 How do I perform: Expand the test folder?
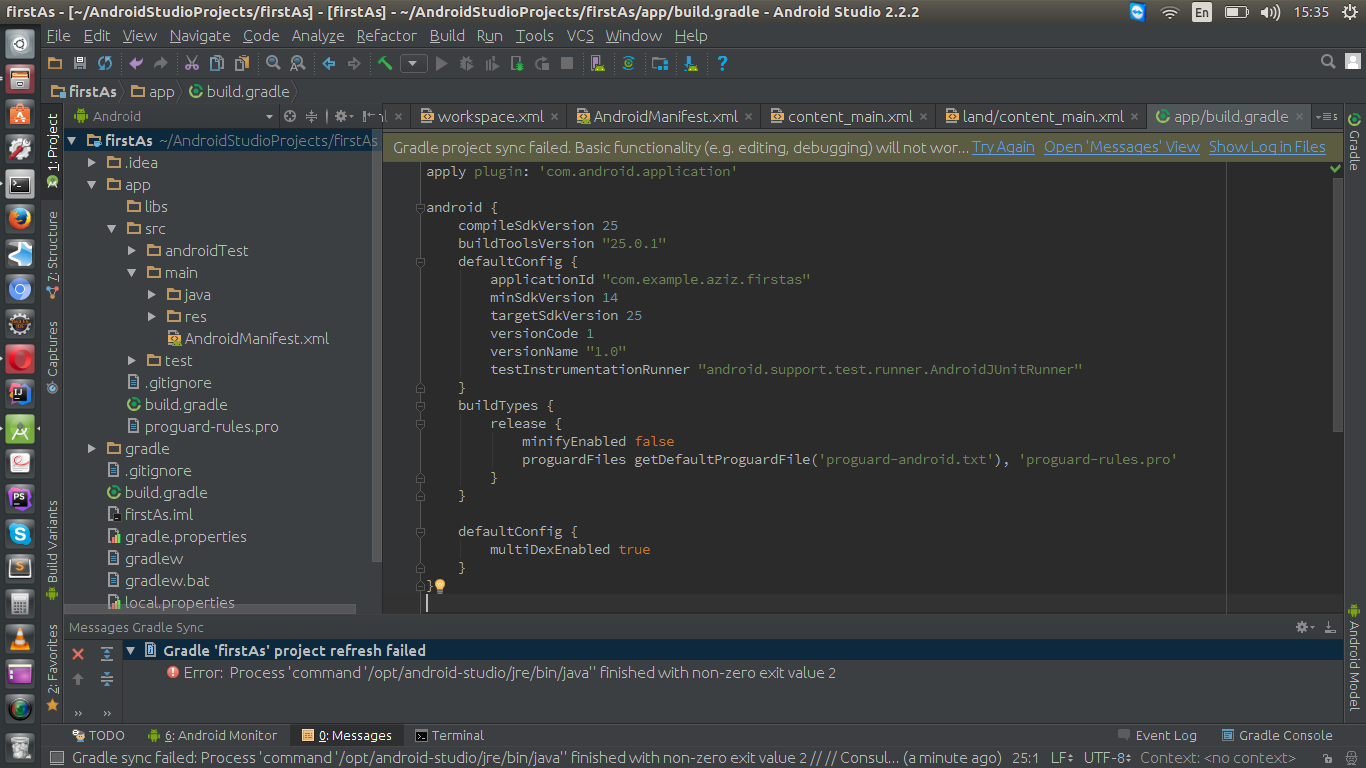[x=132, y=361]
